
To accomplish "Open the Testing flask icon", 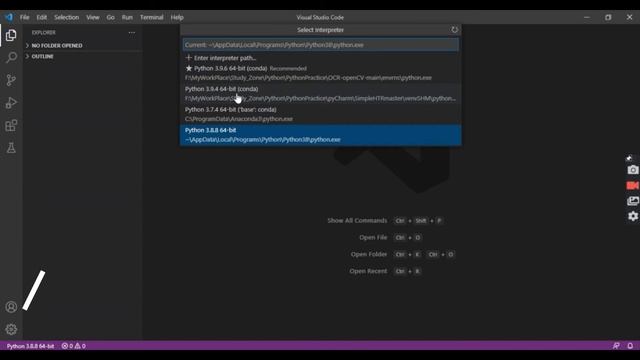I will tap(11, 148).
